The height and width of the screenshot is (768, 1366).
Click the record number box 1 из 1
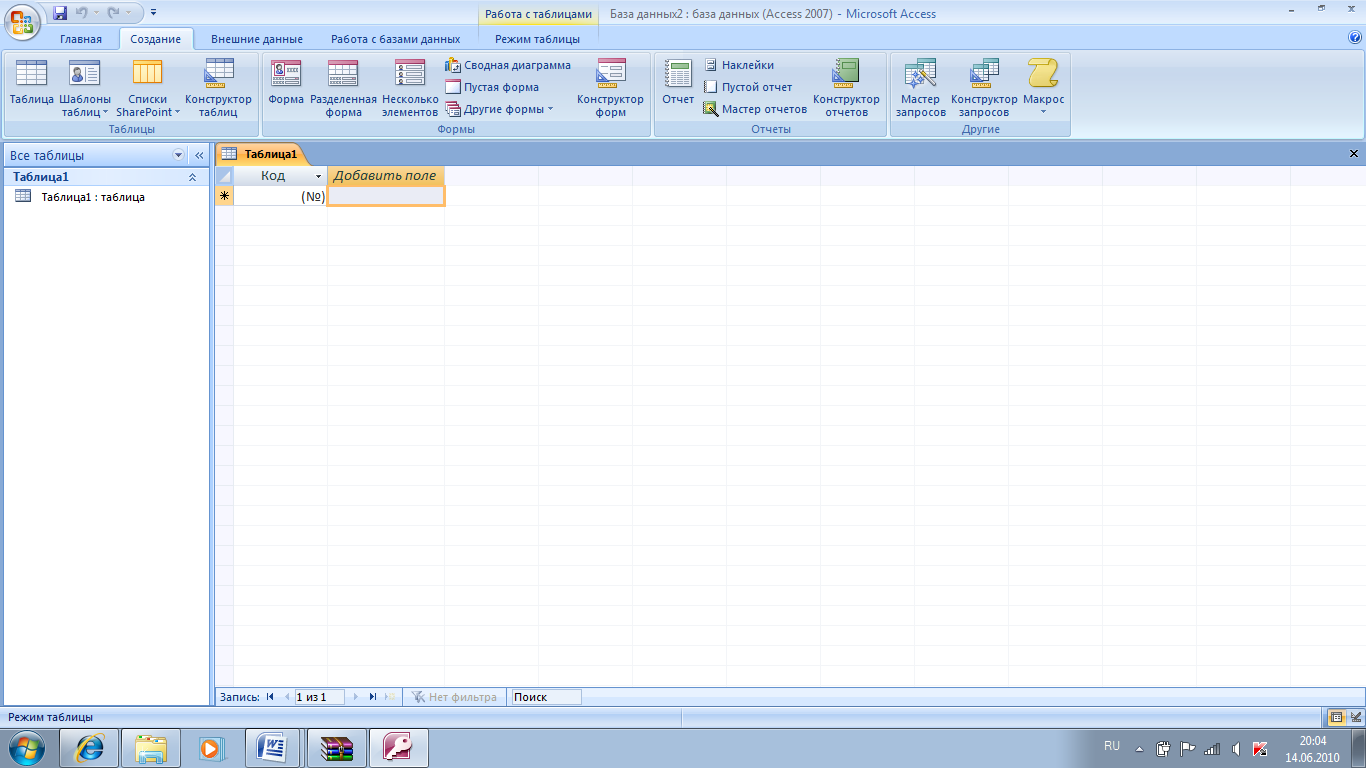tap(319, 697)
